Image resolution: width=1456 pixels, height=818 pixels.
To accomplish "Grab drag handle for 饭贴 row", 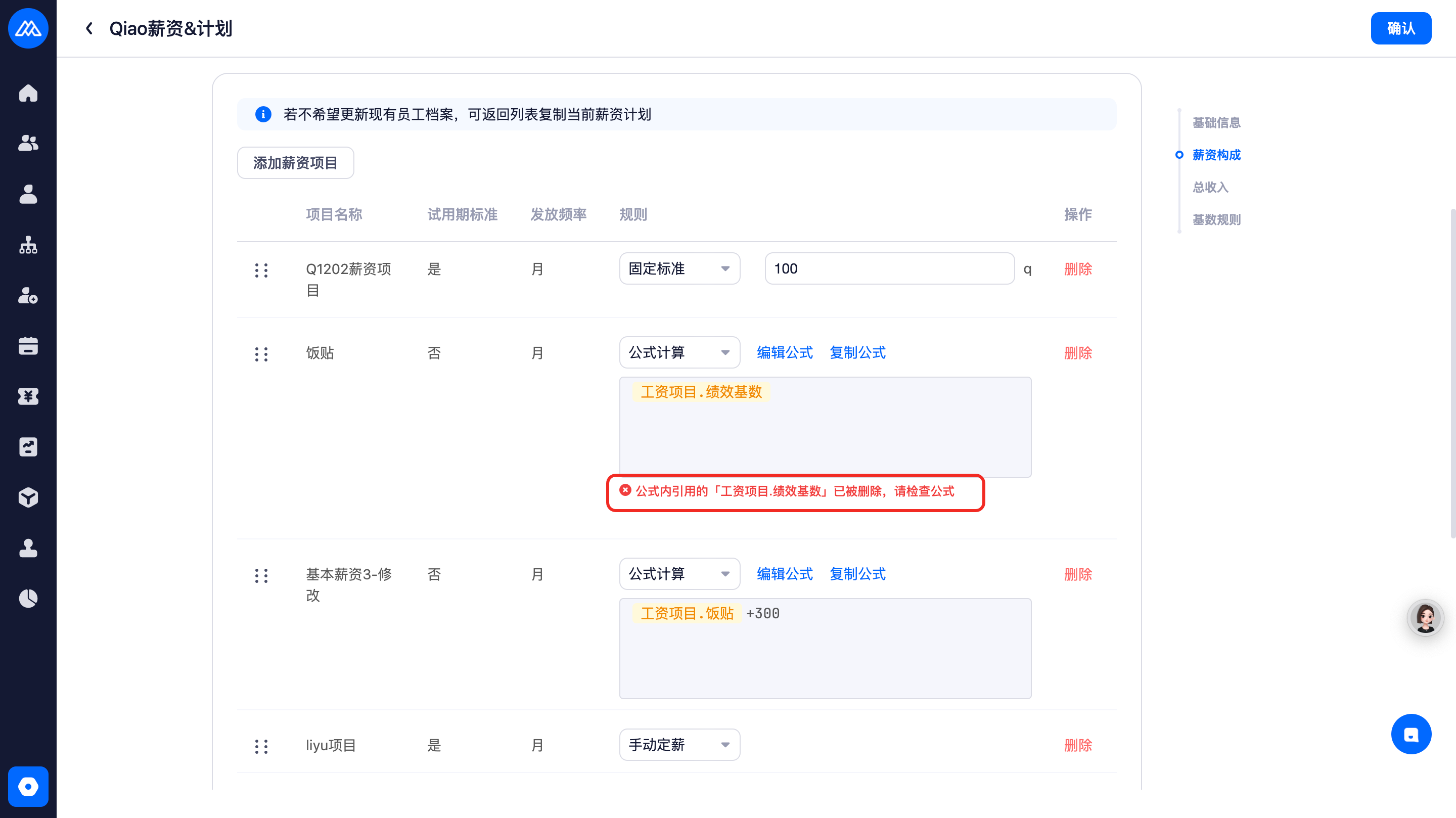I will tap(261, 354).
